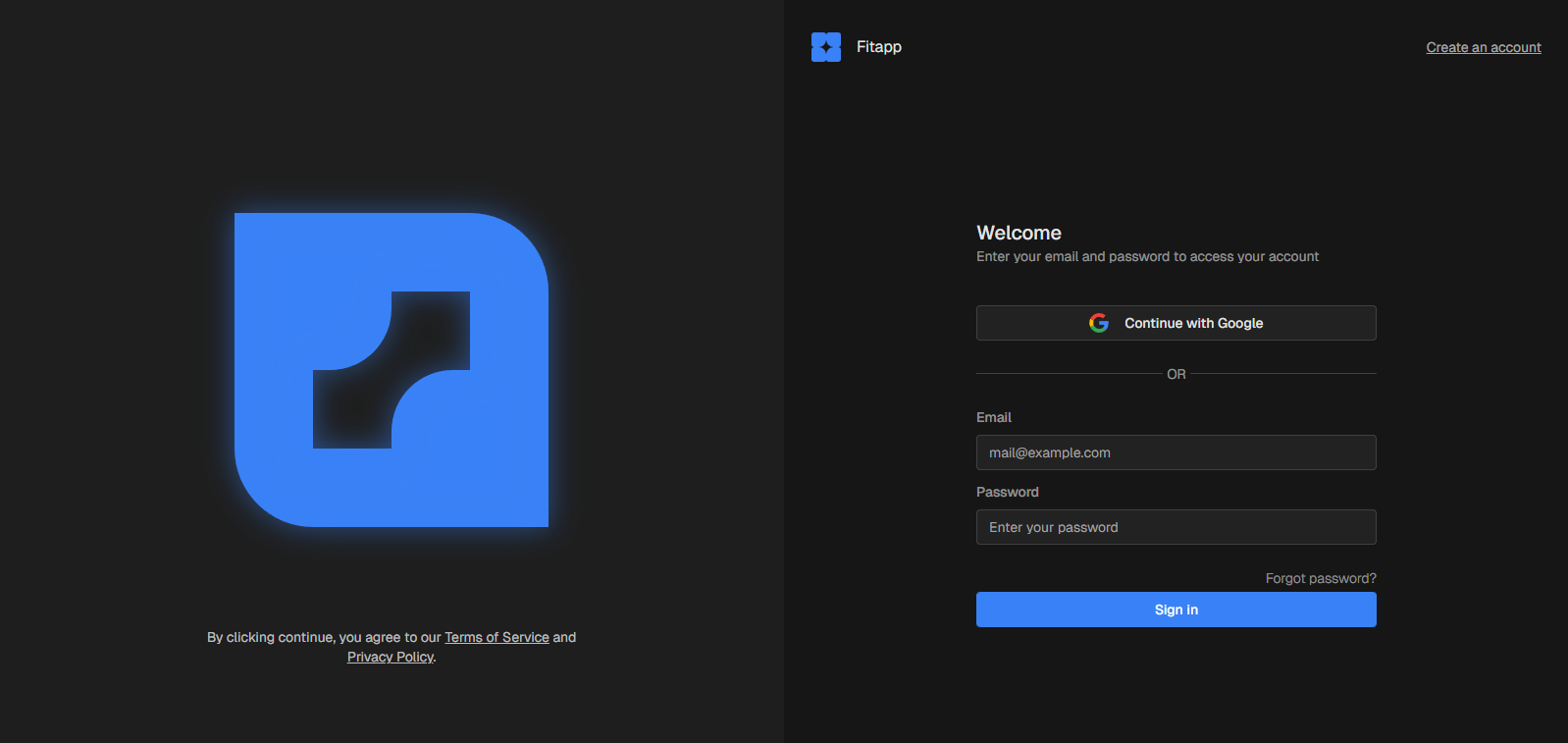Focus the Email input field
Image resolution: width=1568 pixels, height=743 pixels.
1176,452
